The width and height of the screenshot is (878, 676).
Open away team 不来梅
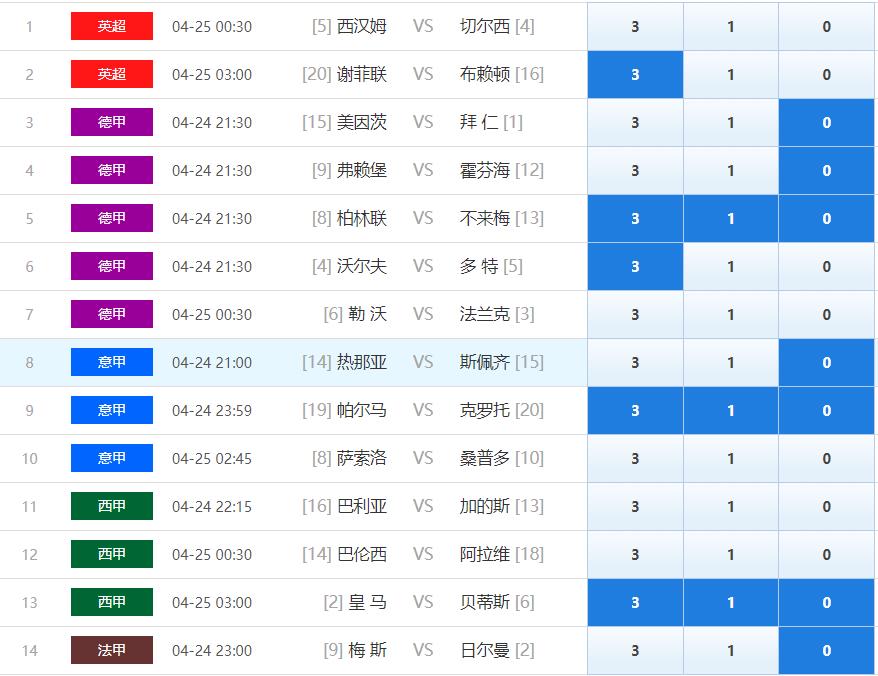pos(485,218)
